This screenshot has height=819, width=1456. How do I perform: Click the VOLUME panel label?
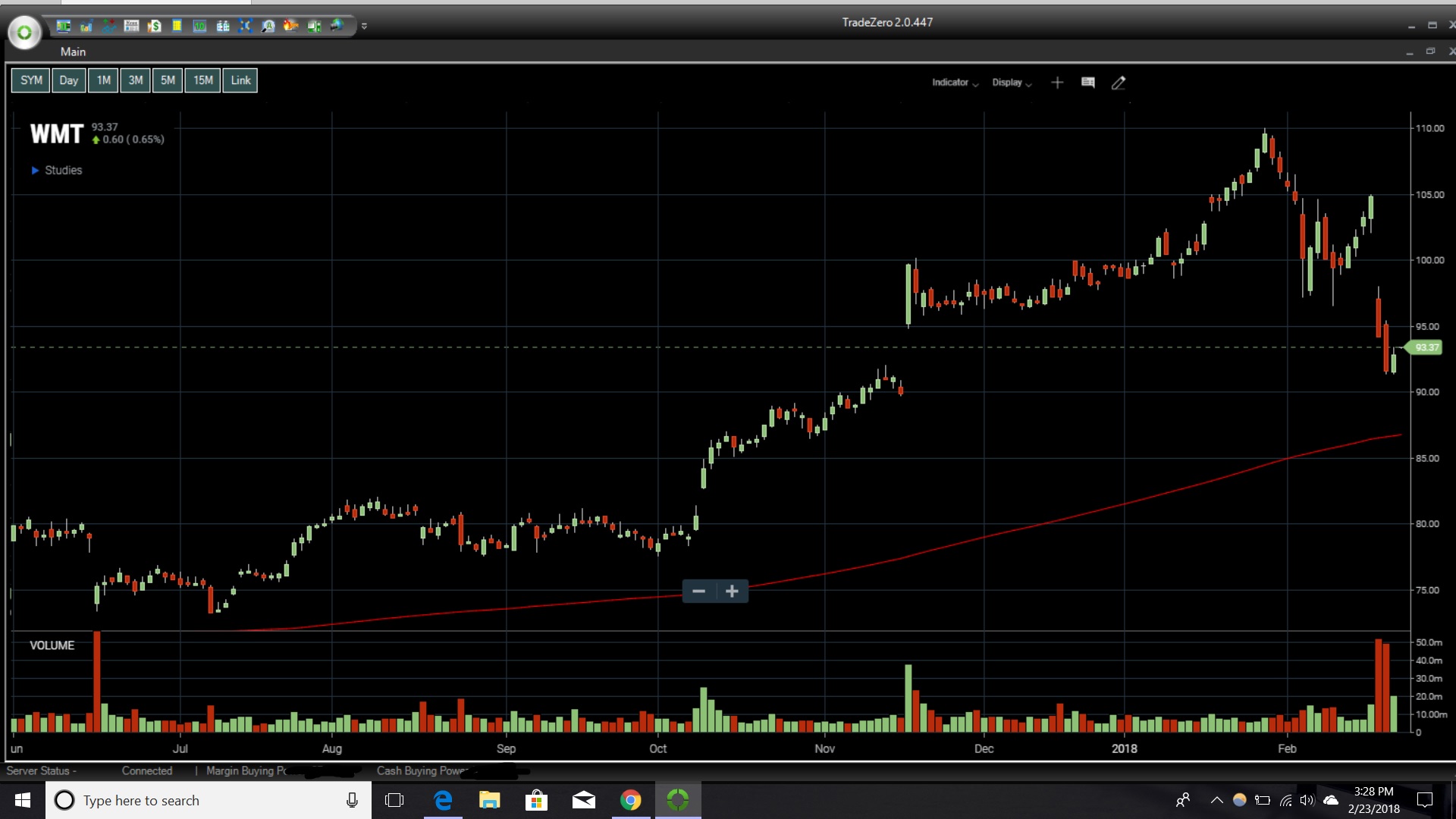point(52,645)
